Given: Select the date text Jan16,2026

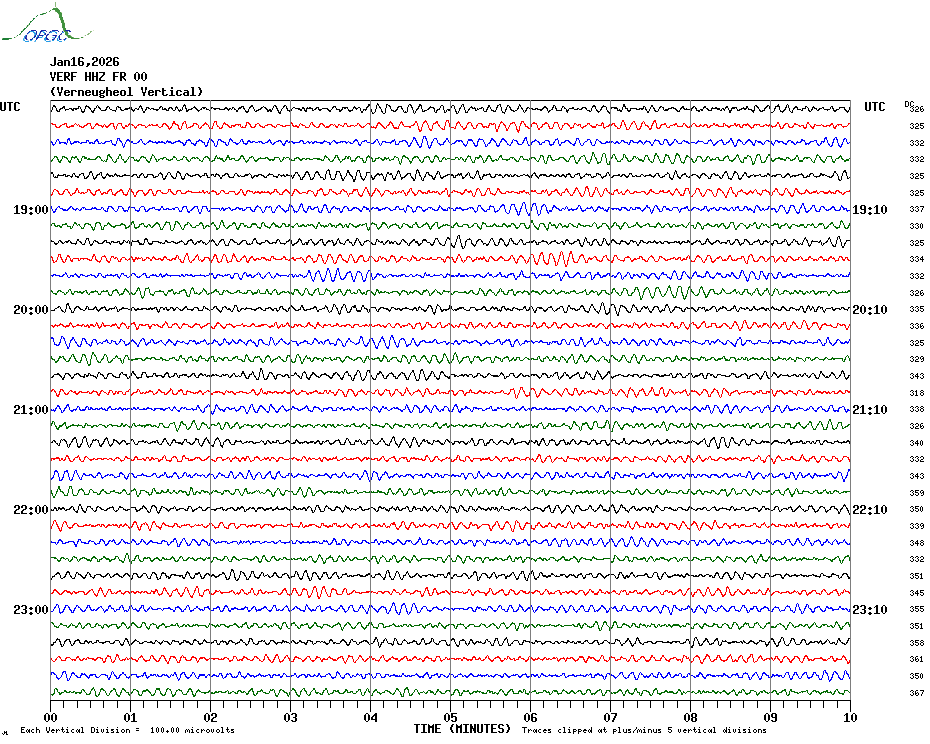Looking at the screenshot, I should click(x=84, y=62).
